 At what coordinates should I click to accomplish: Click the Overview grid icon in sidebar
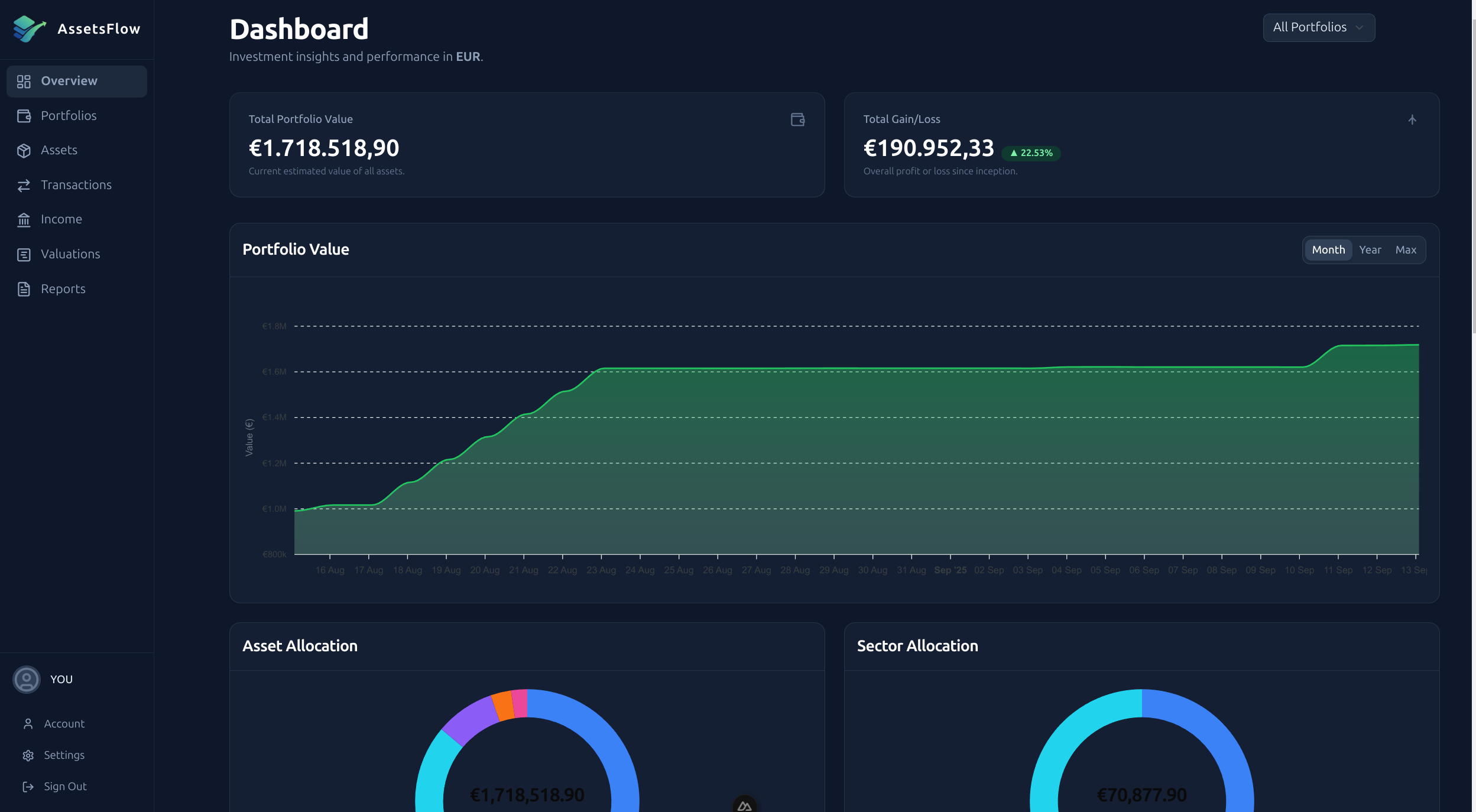pos(24,81)
